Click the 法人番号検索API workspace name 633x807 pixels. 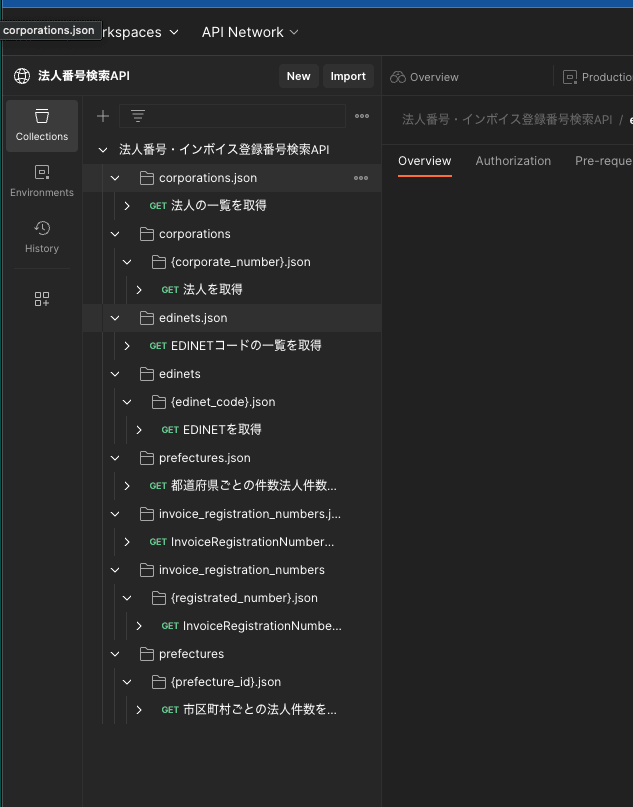pos(84,76)
